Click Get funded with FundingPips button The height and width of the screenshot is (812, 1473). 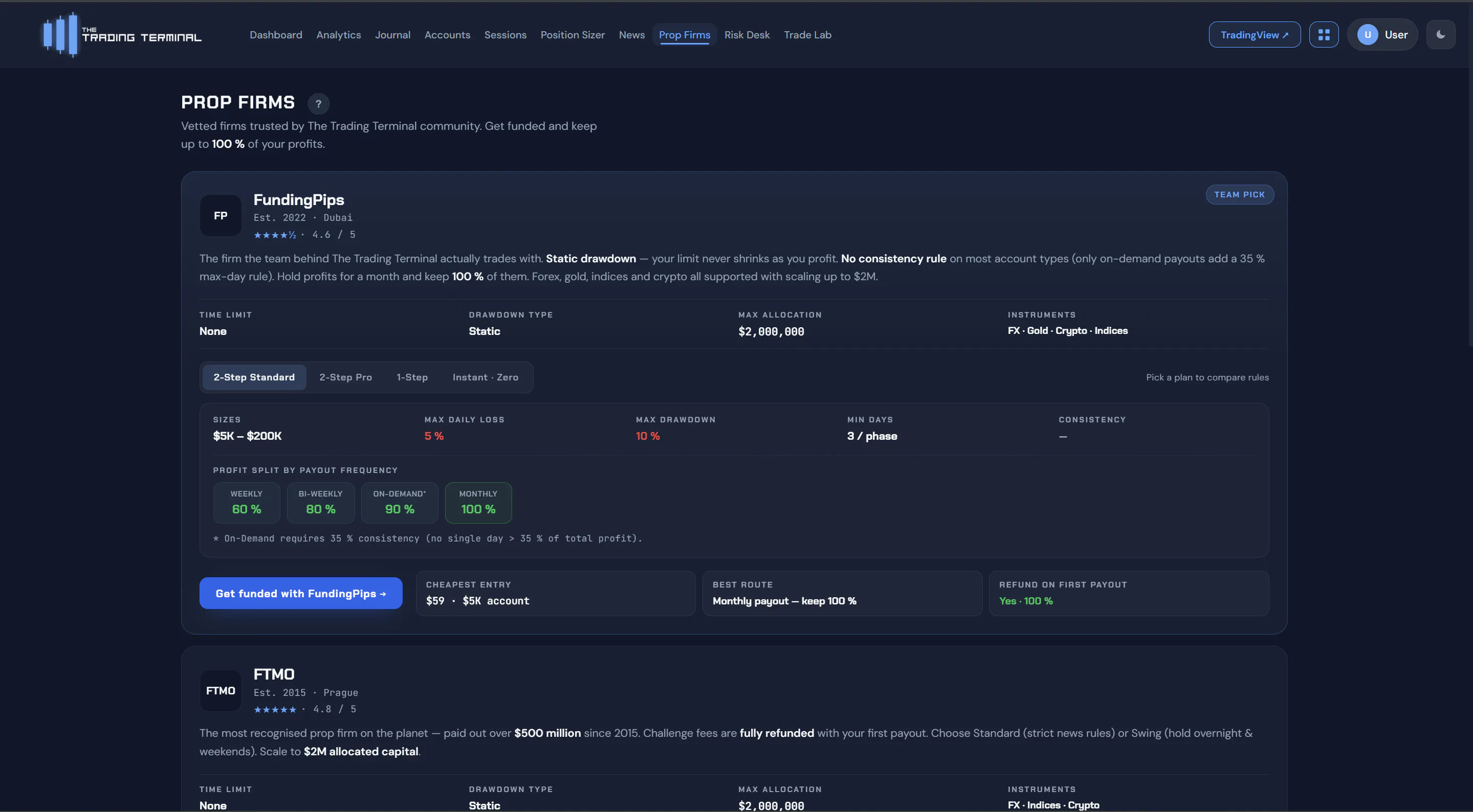click(301, 593)
